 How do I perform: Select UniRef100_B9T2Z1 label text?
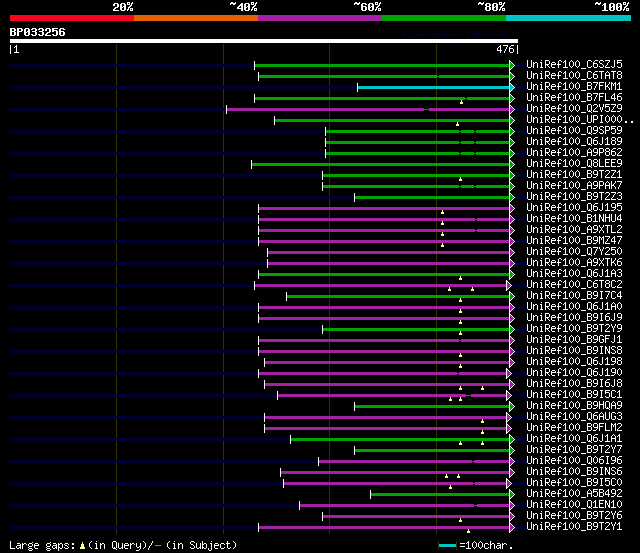pos(574,175)
